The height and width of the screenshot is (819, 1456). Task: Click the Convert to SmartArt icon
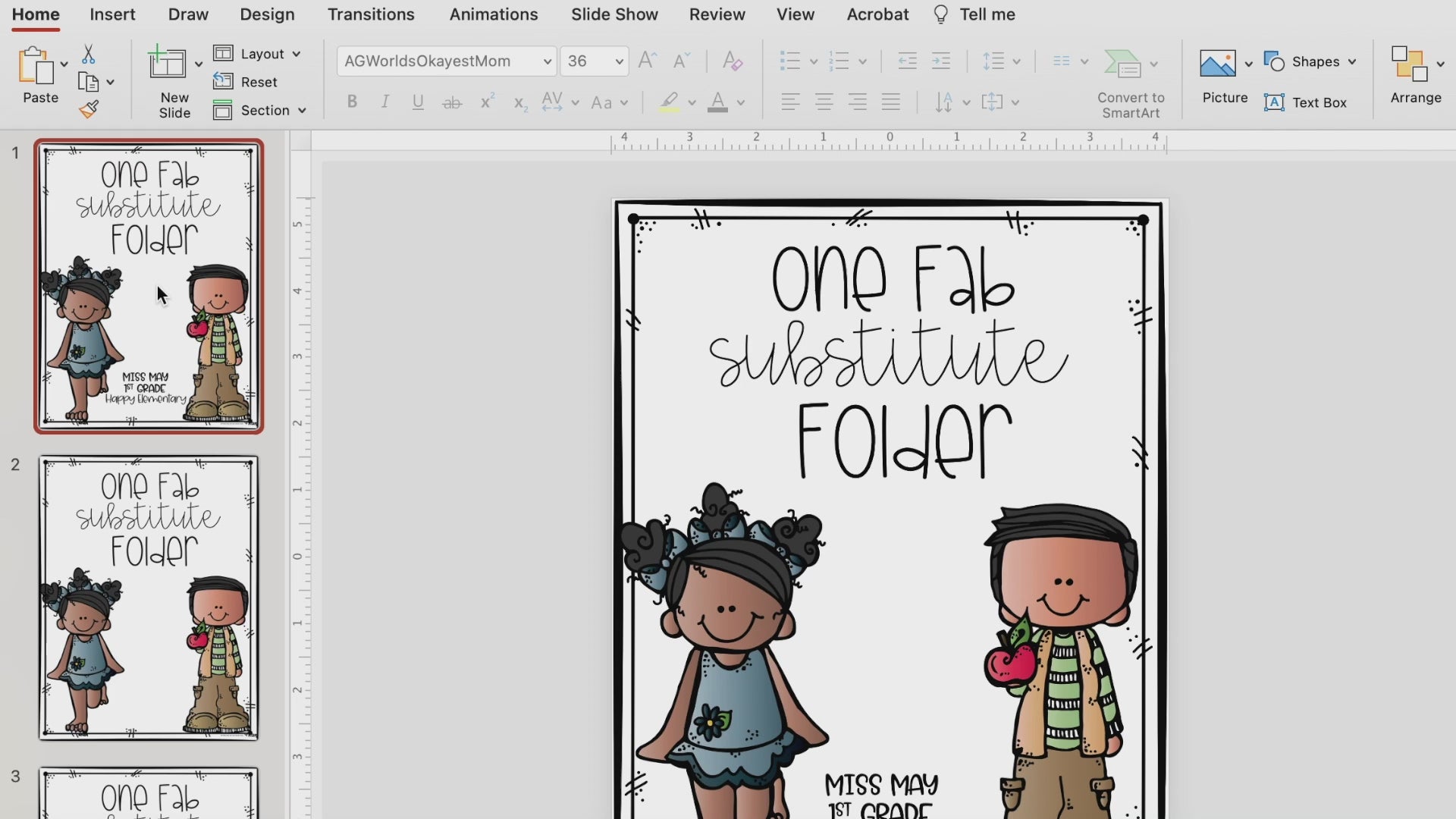click(1122, 64)
